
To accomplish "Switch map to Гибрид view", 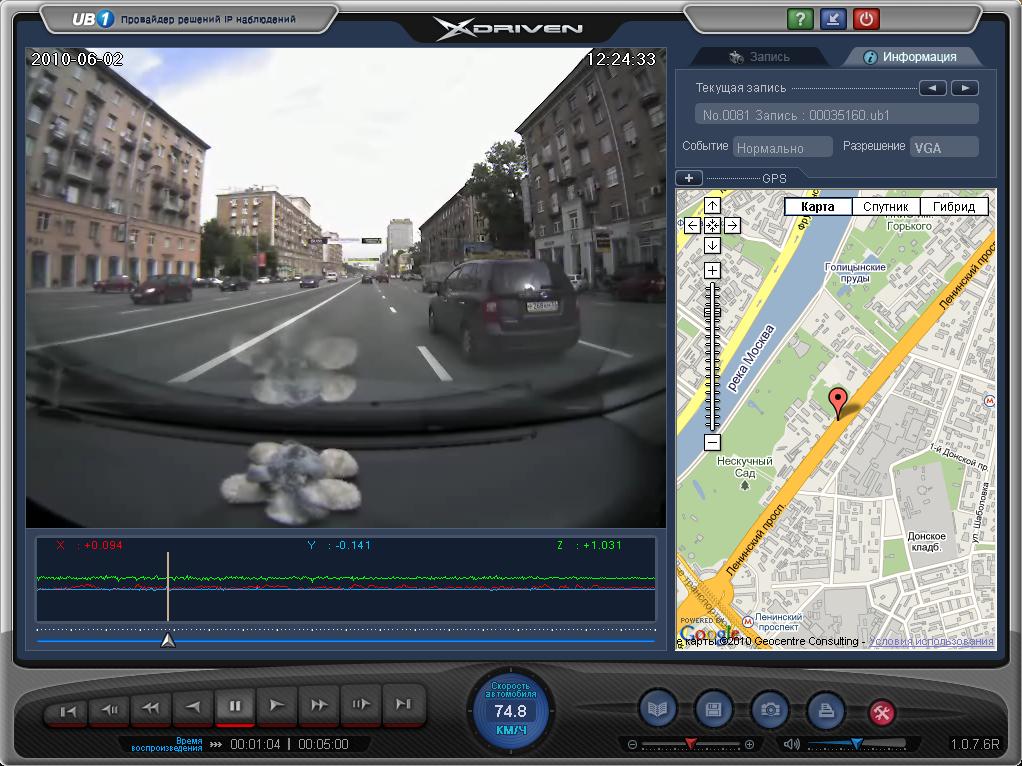I will point(954,207).
